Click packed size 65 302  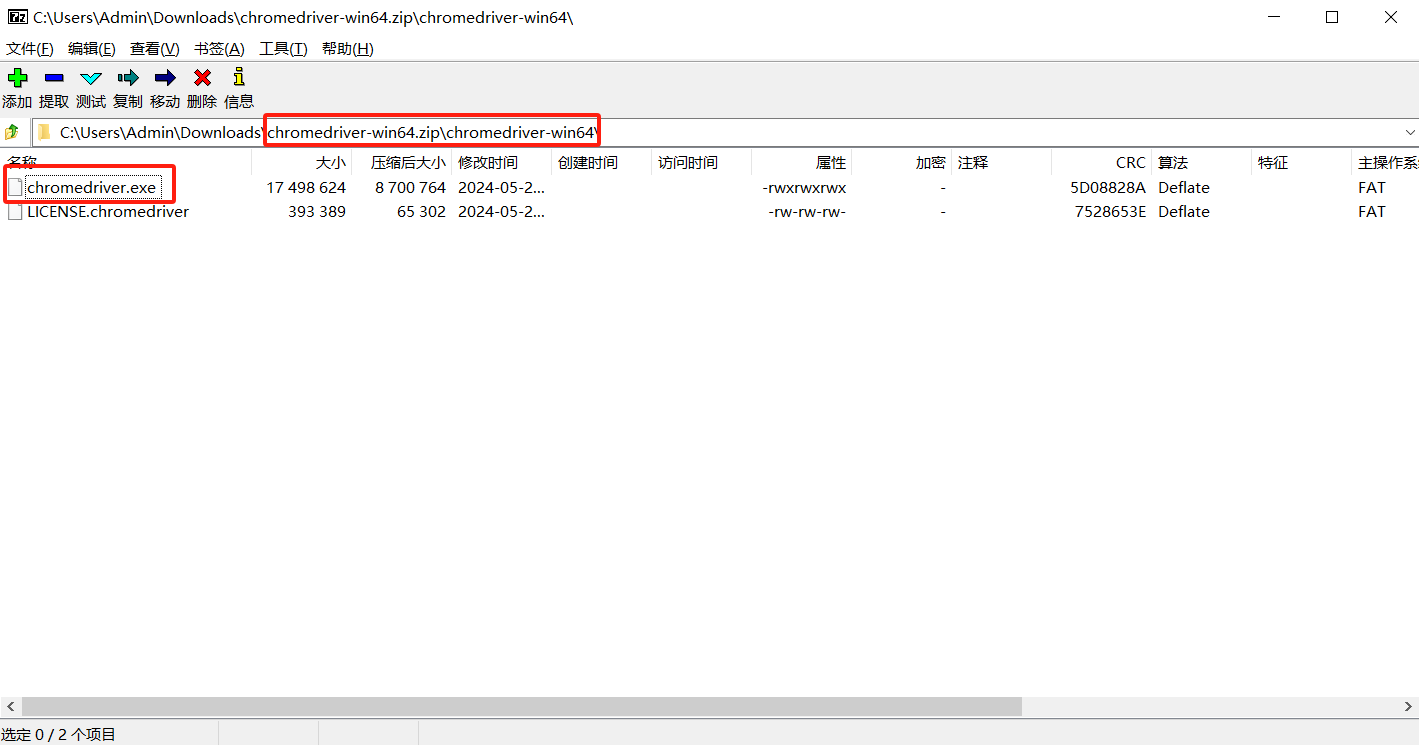pos(422,212)
